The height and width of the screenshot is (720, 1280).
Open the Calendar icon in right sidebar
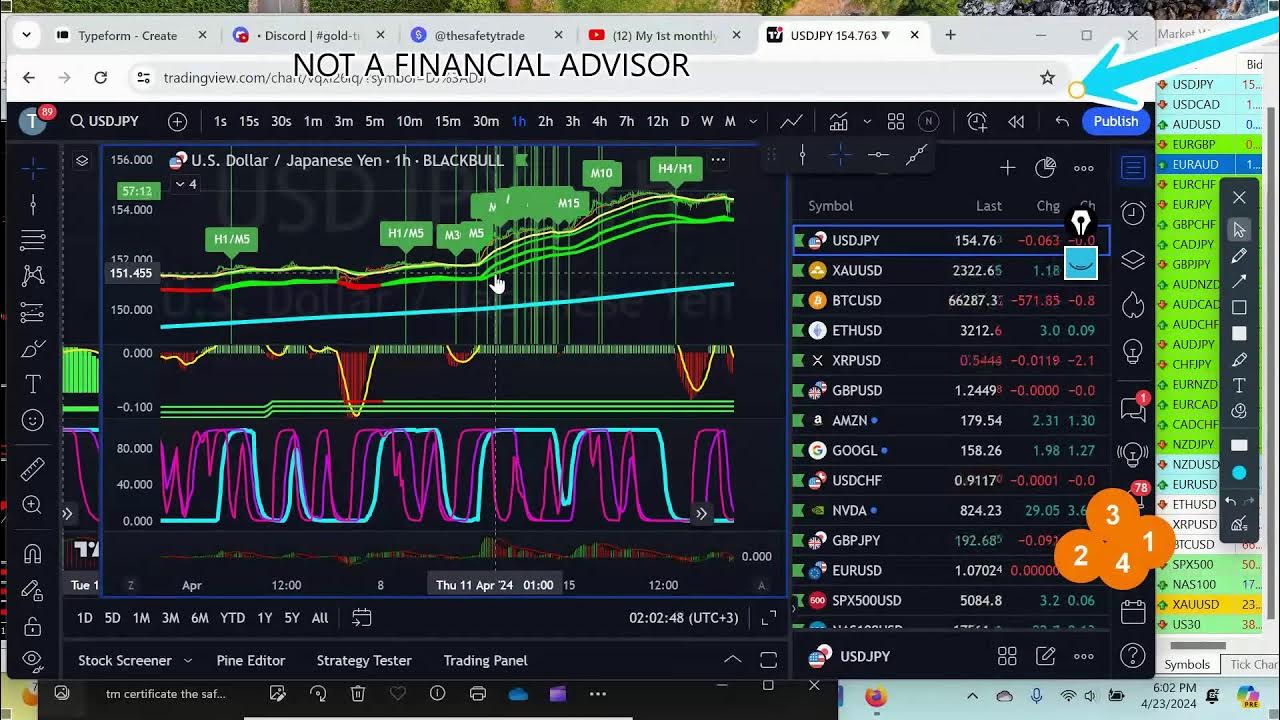coord(1133,610)
